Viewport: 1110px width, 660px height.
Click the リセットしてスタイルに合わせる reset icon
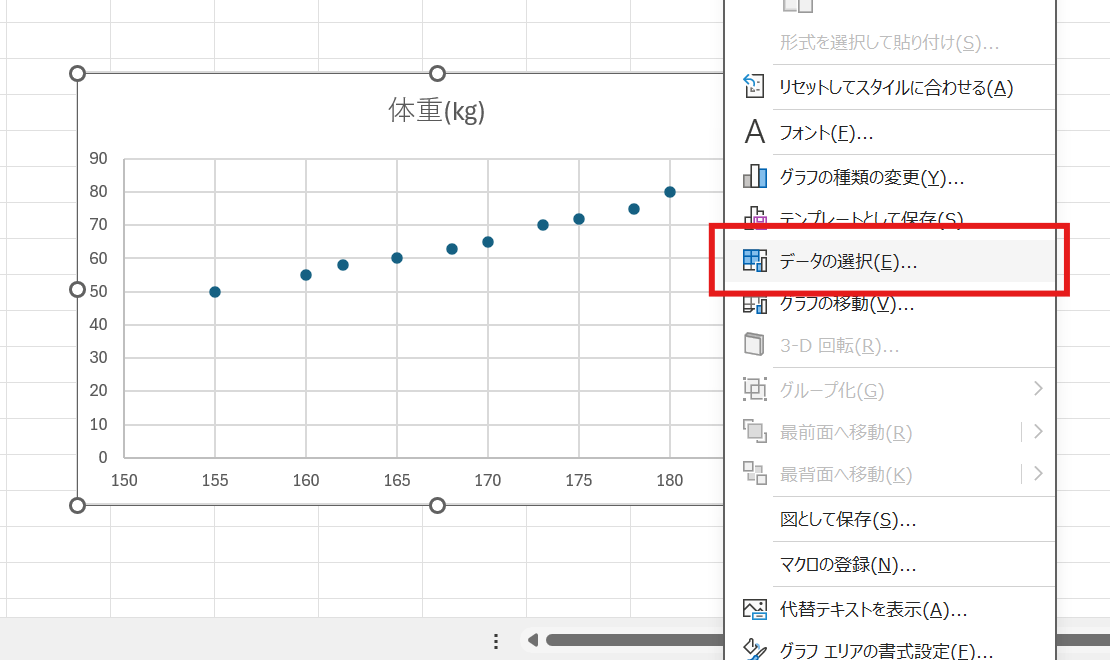[755, 89]
